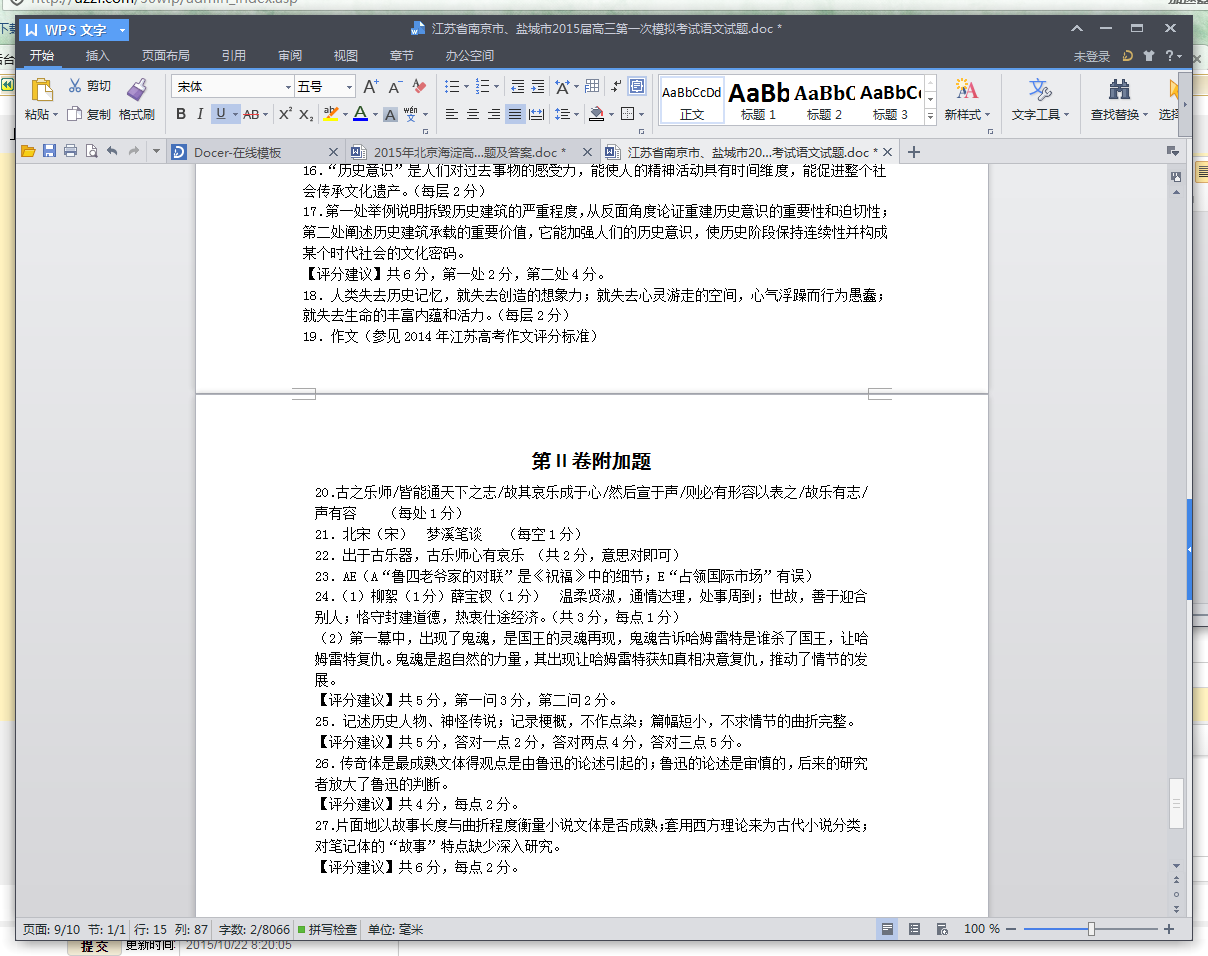Decrease paragraph indent
This screenshot has height=956, width=1208.
pyautogui.click(x=517, y=87)
